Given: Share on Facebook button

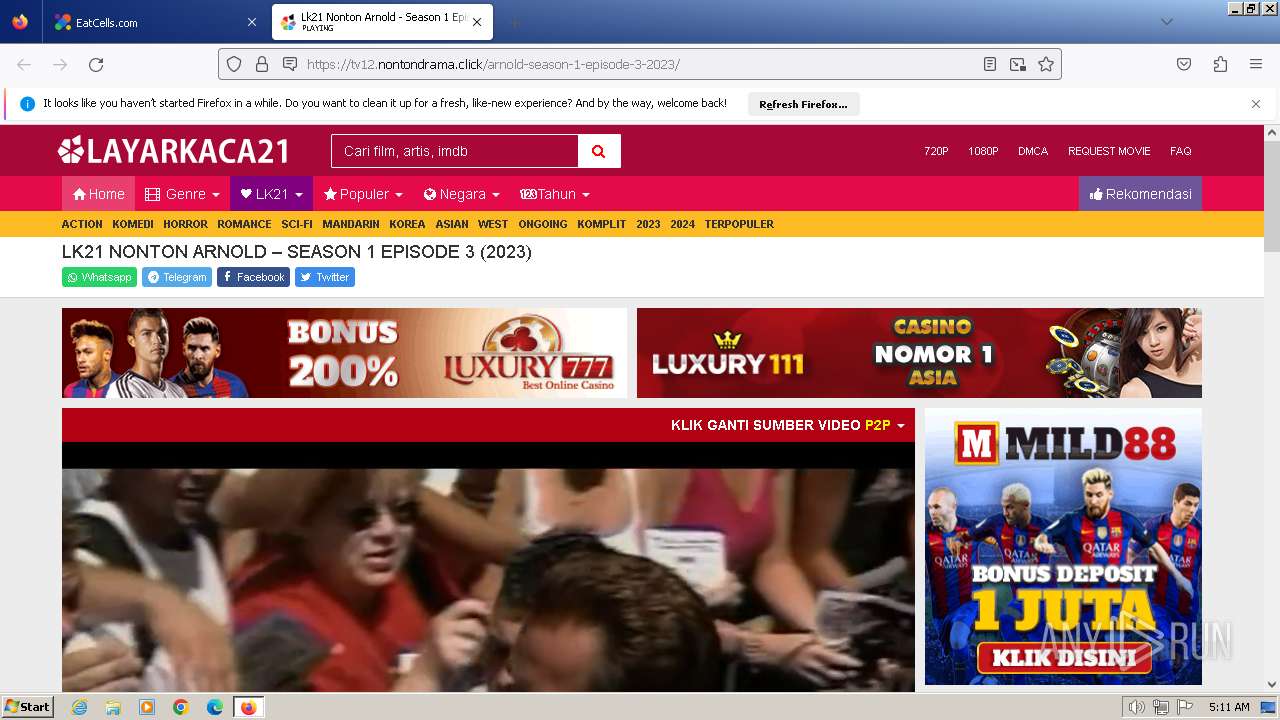Looking at the screenshot, I should (x=253, y=277).
